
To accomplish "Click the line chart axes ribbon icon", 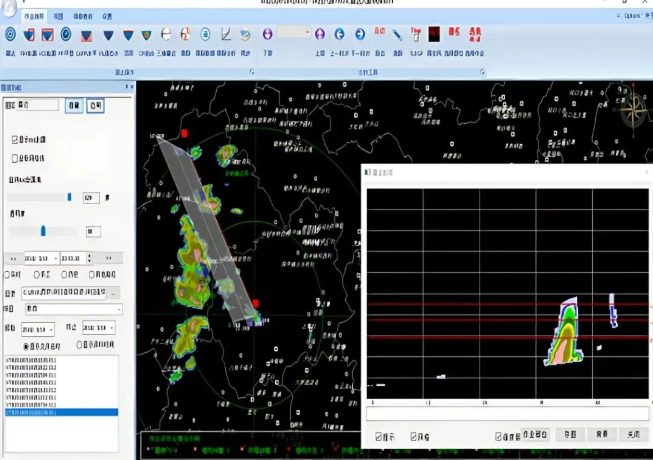I will [x=226, y=34].
